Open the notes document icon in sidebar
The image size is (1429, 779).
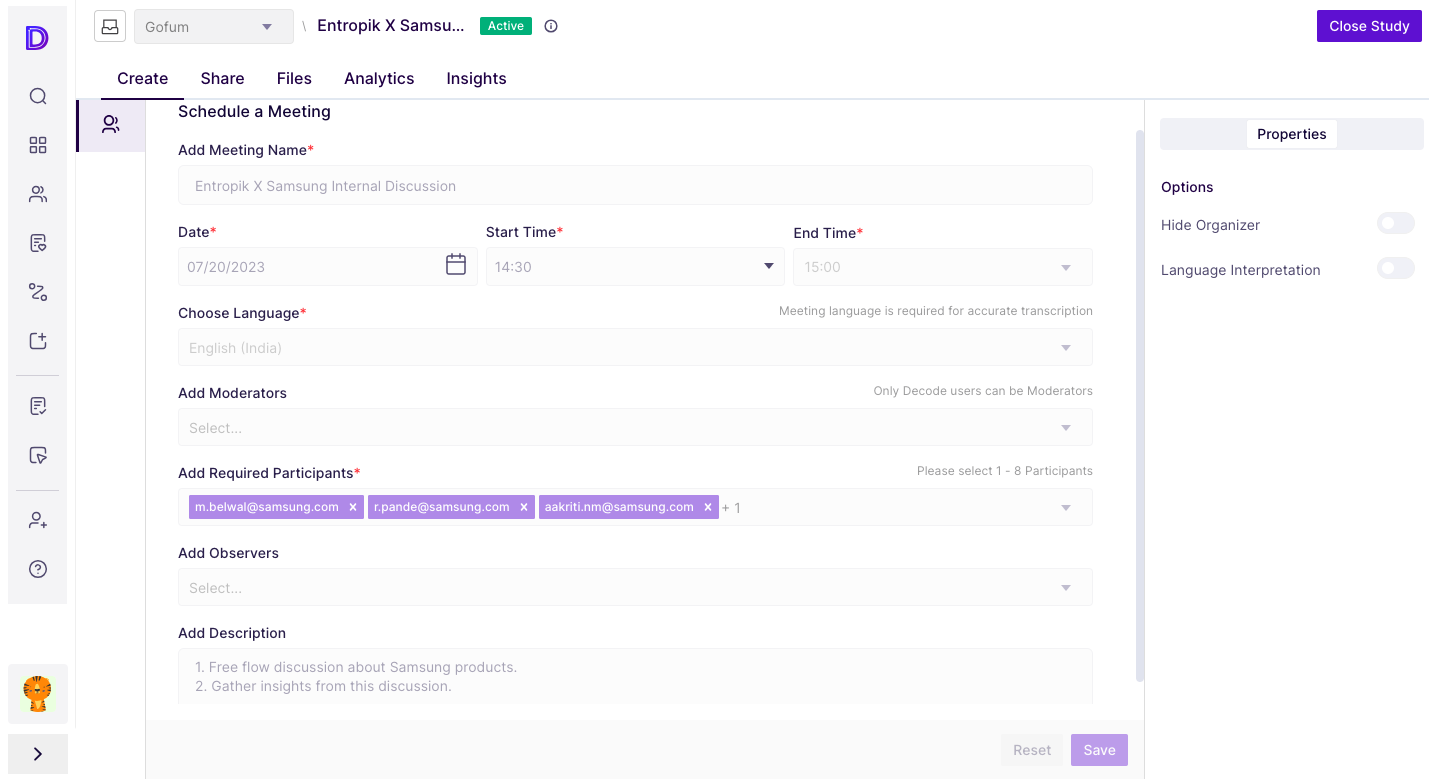(x=38, y=406)
